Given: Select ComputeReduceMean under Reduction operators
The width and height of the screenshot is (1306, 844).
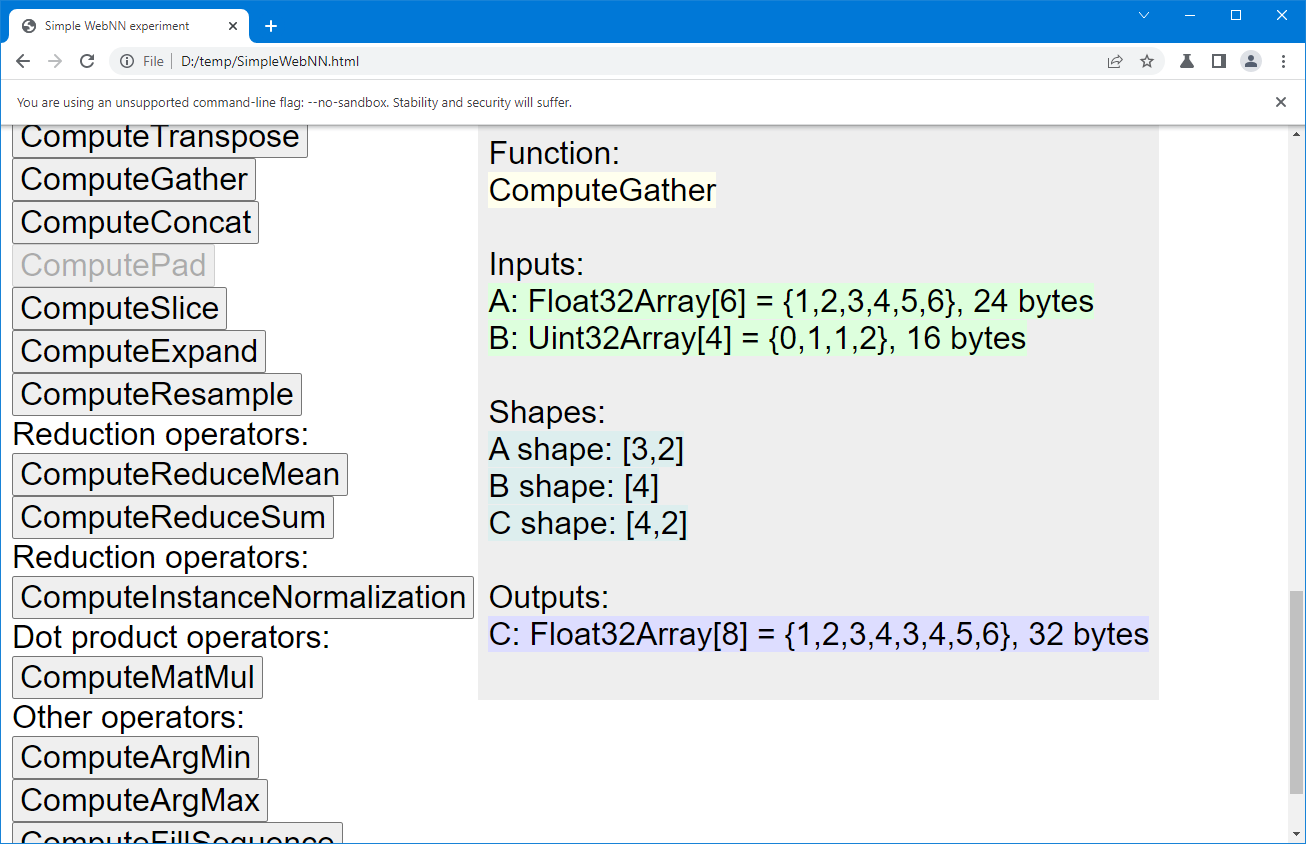Looking at the screenshot, I should tap(179, 474).
